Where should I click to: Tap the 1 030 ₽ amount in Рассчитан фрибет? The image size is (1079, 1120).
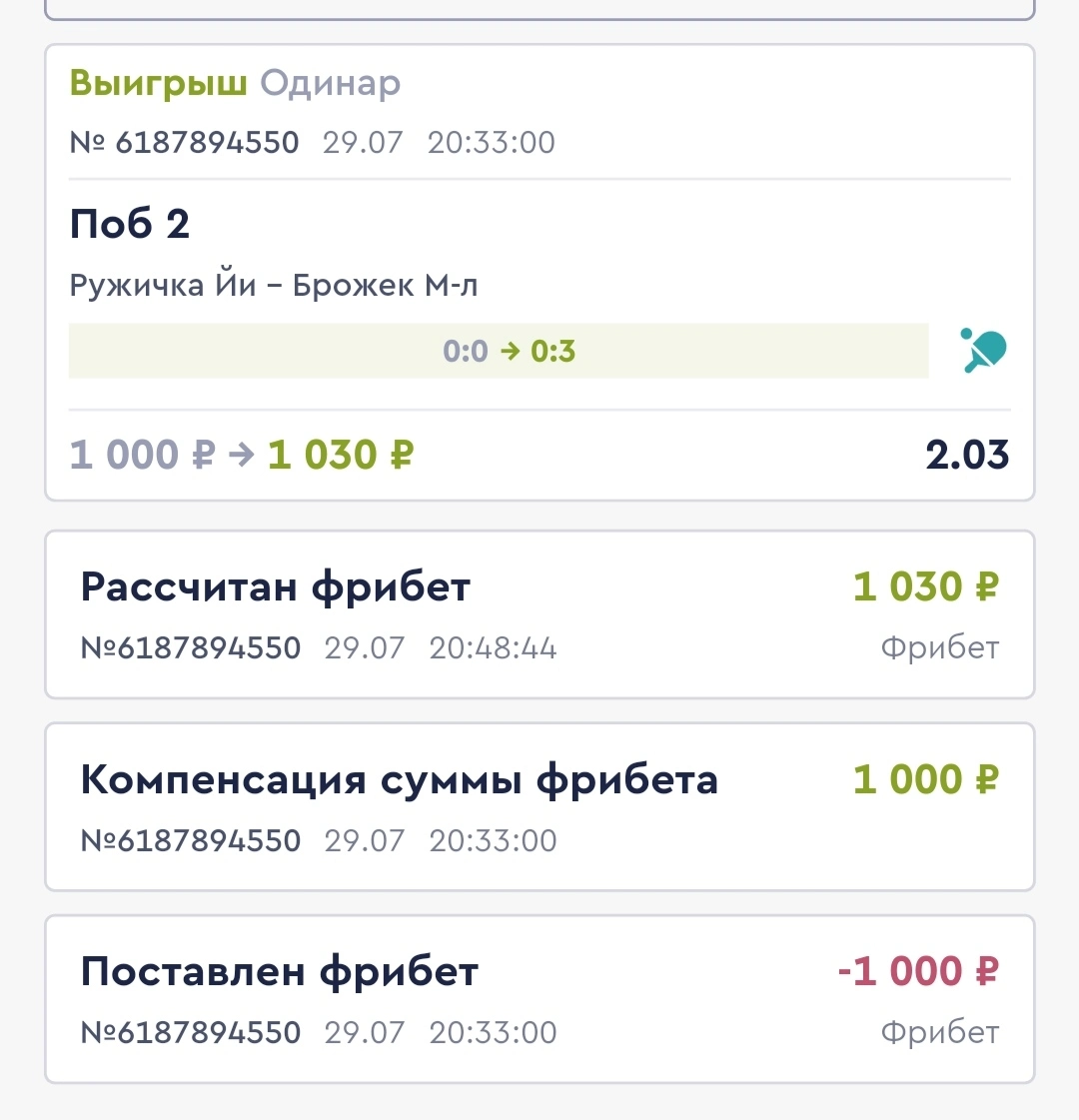click(x=926, y=586)
